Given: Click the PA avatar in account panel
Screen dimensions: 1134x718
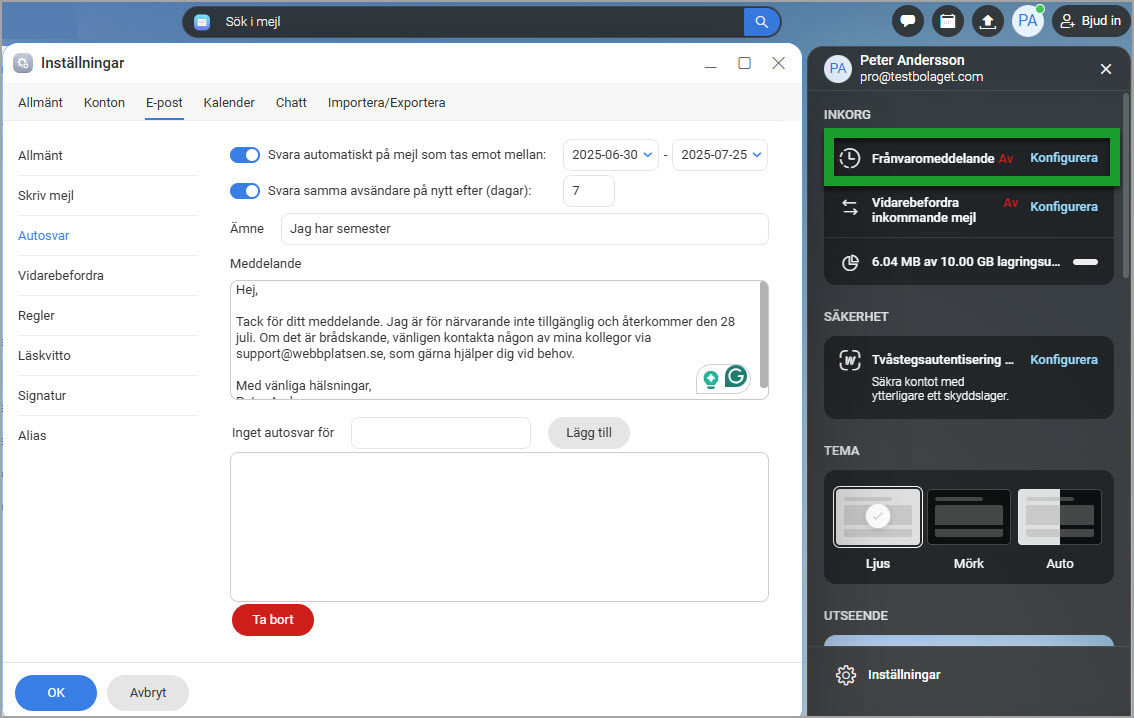Looking at the screenshot, I should (837, 69).
